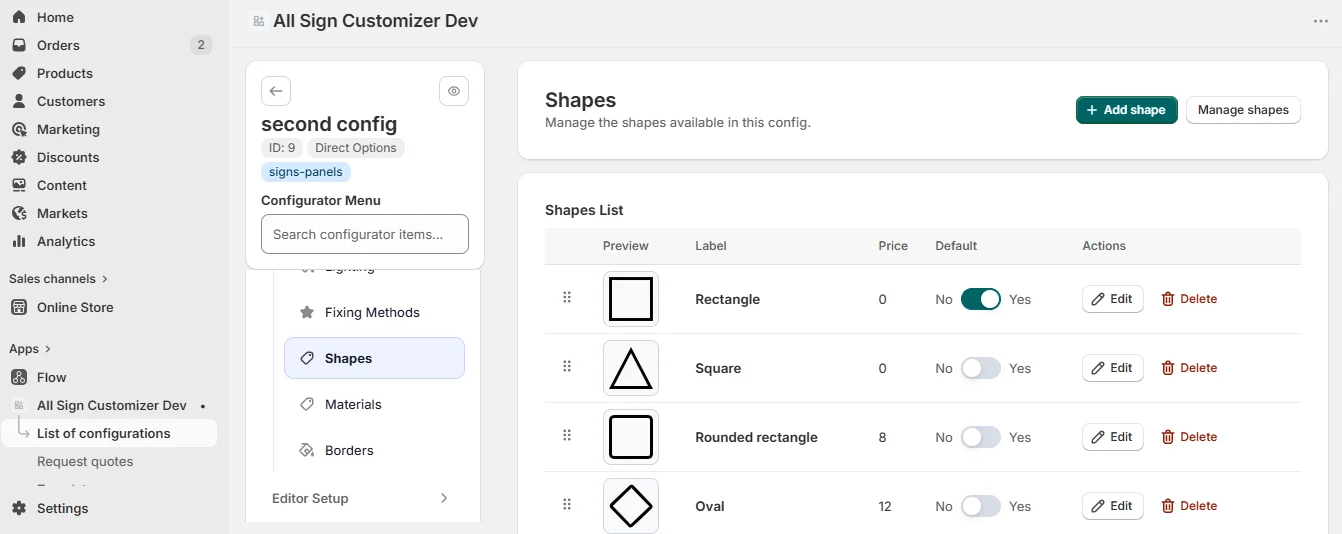Edit the Rectangle shape
This screenshot has width=1342, height=534.
[x=1112, y=299]
